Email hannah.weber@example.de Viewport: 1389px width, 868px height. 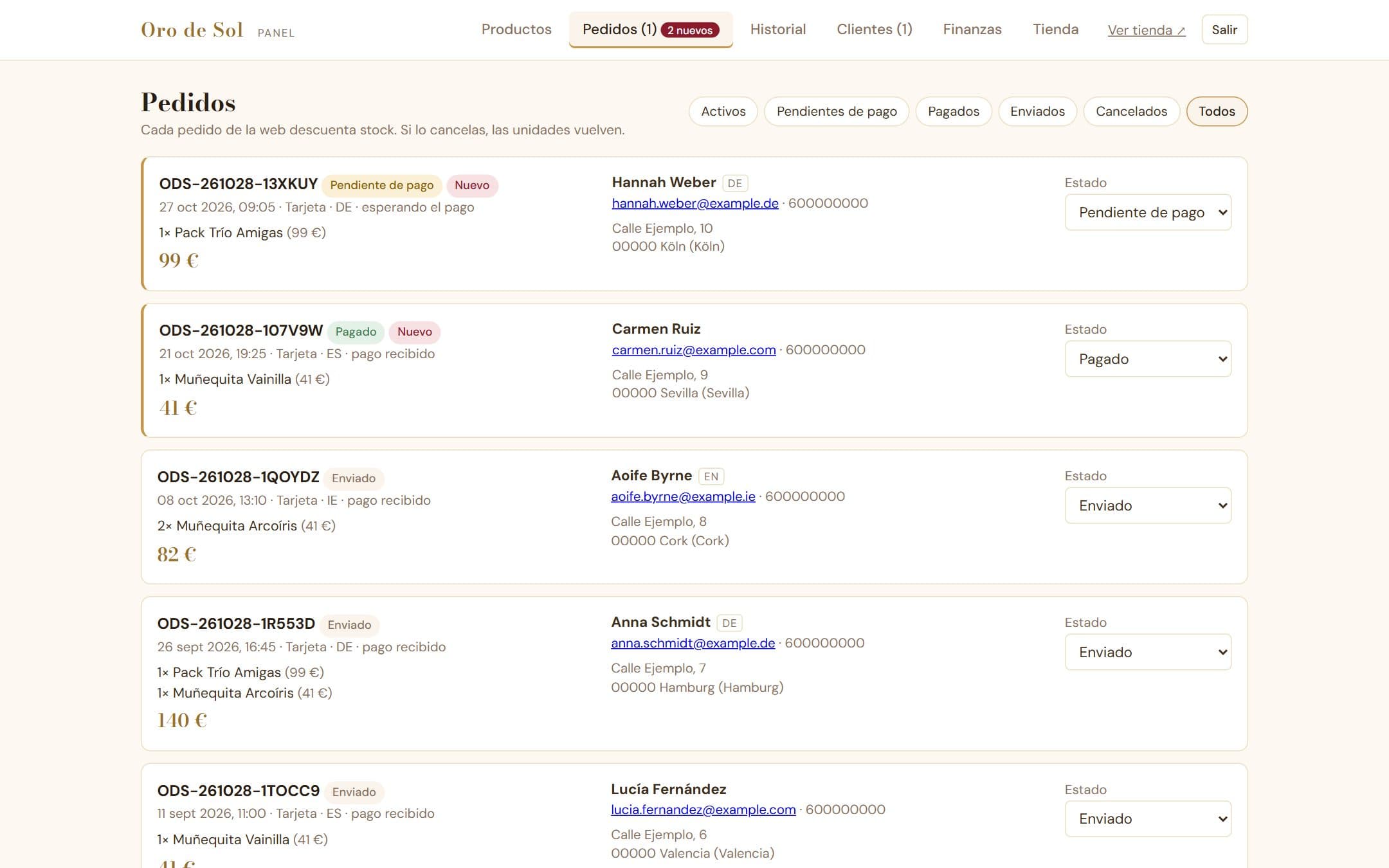click(695, 203)
